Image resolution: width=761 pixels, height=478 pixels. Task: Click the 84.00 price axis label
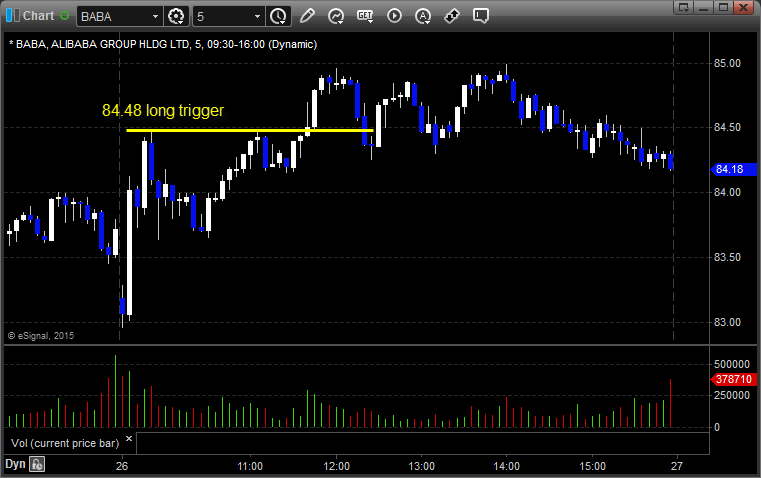click(727, 193)
